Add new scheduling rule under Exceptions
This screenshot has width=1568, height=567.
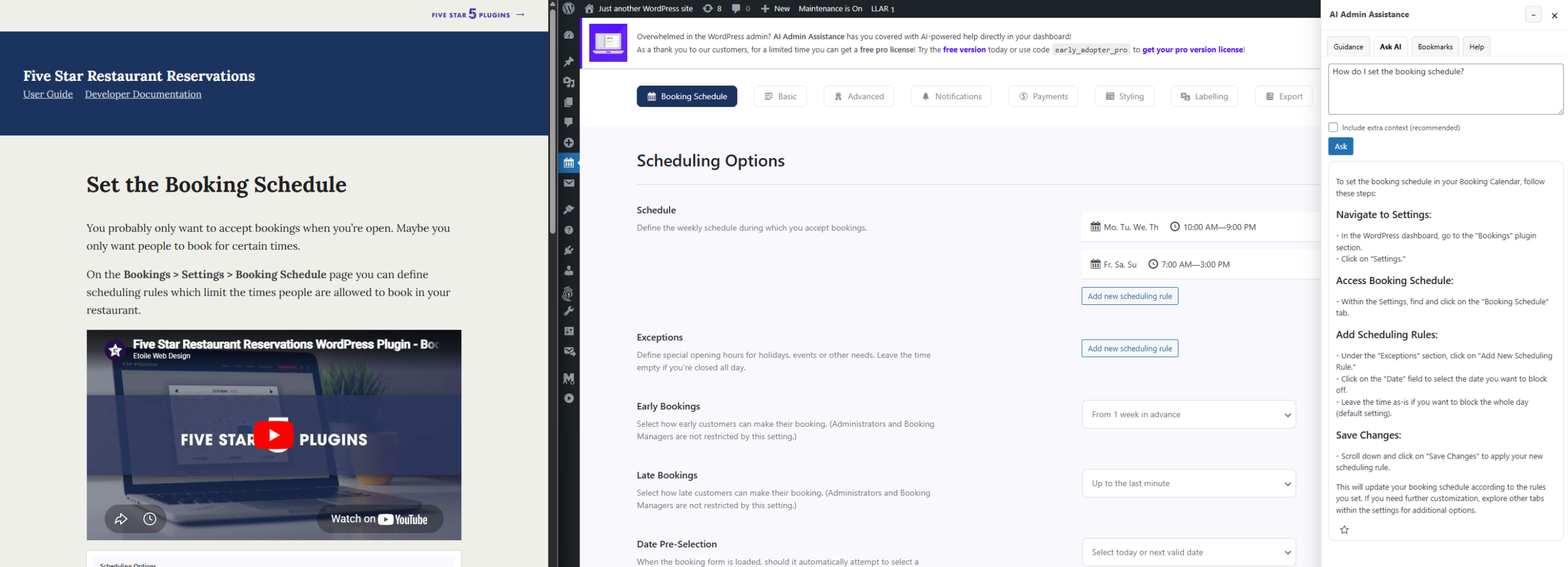tap(1129, 348)
